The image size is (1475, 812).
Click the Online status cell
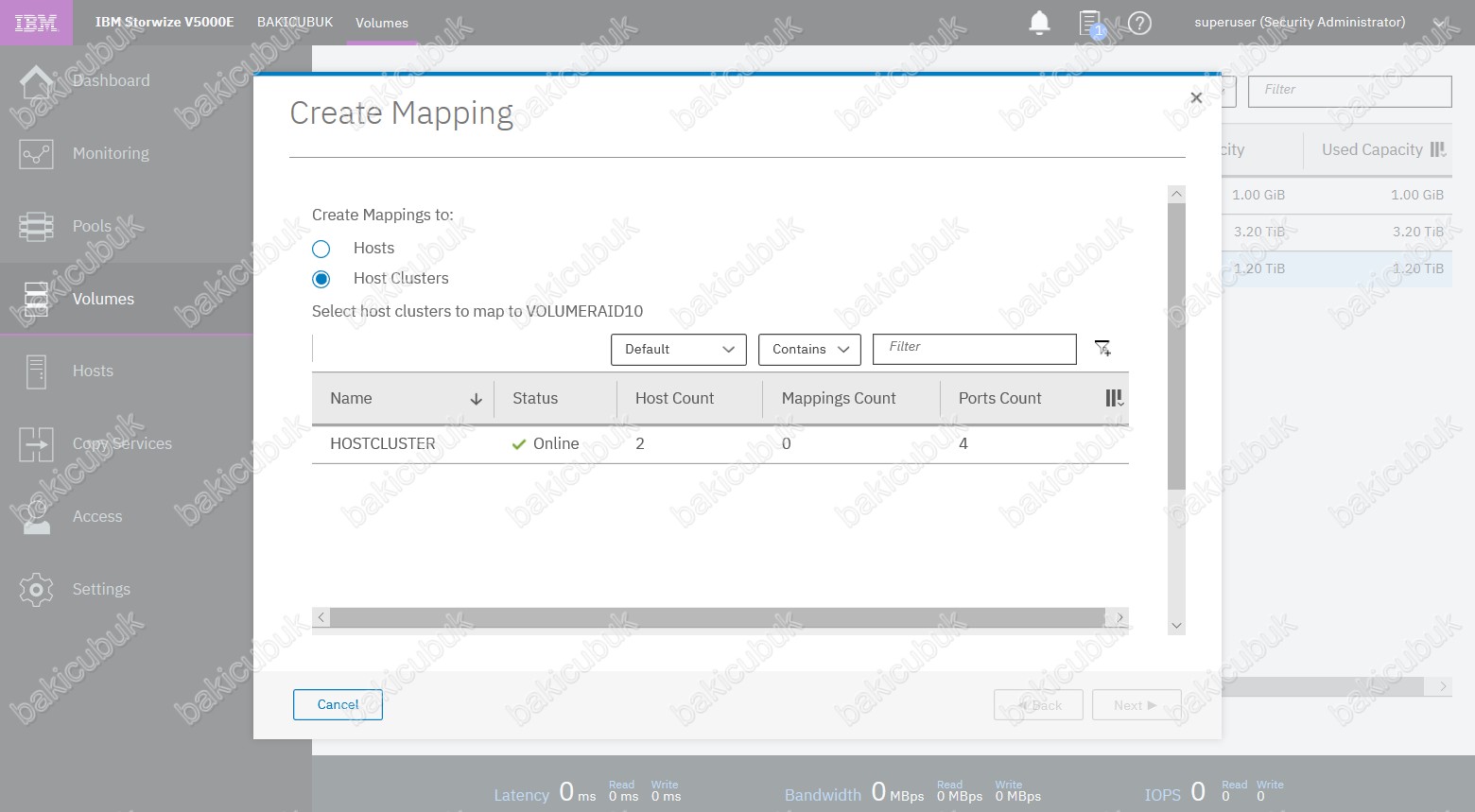(545, 444)
